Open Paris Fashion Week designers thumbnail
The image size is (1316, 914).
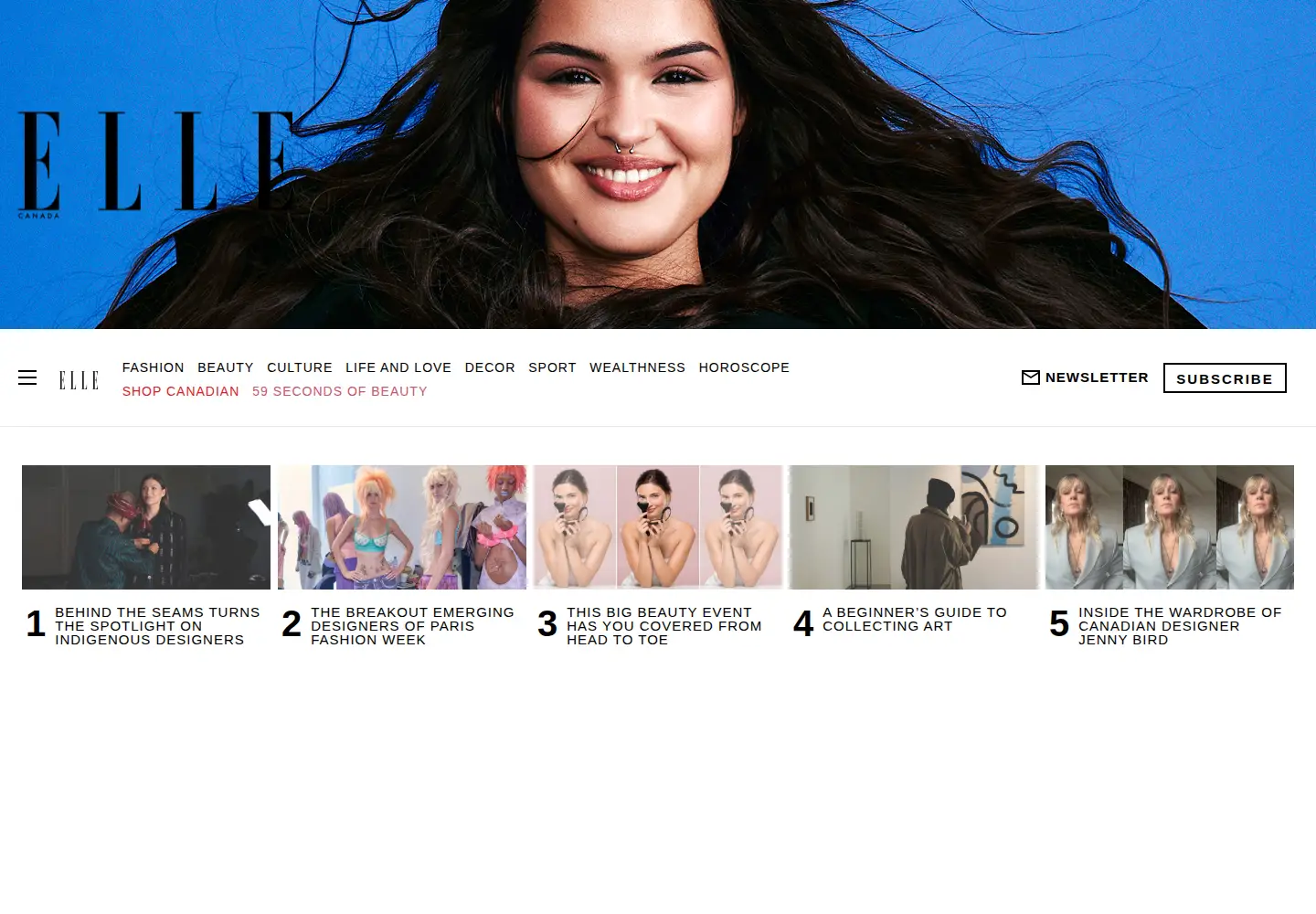point(402,527)
